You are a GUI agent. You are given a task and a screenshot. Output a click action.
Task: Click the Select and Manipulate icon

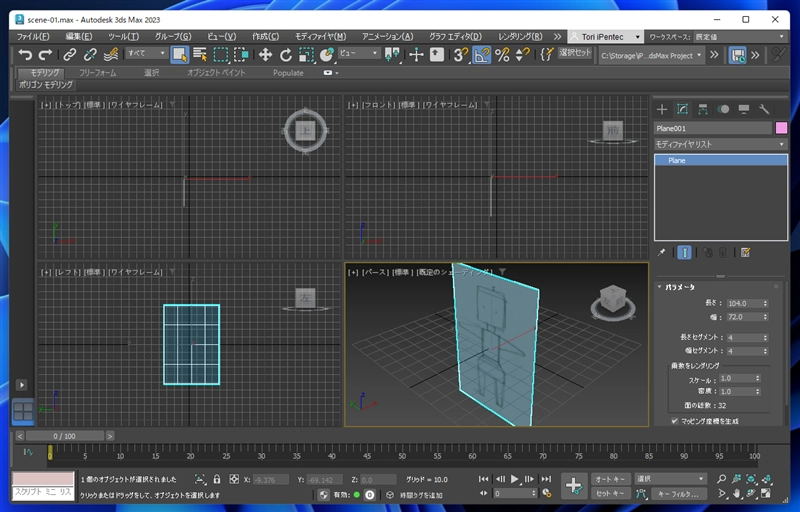pos(416,55)
